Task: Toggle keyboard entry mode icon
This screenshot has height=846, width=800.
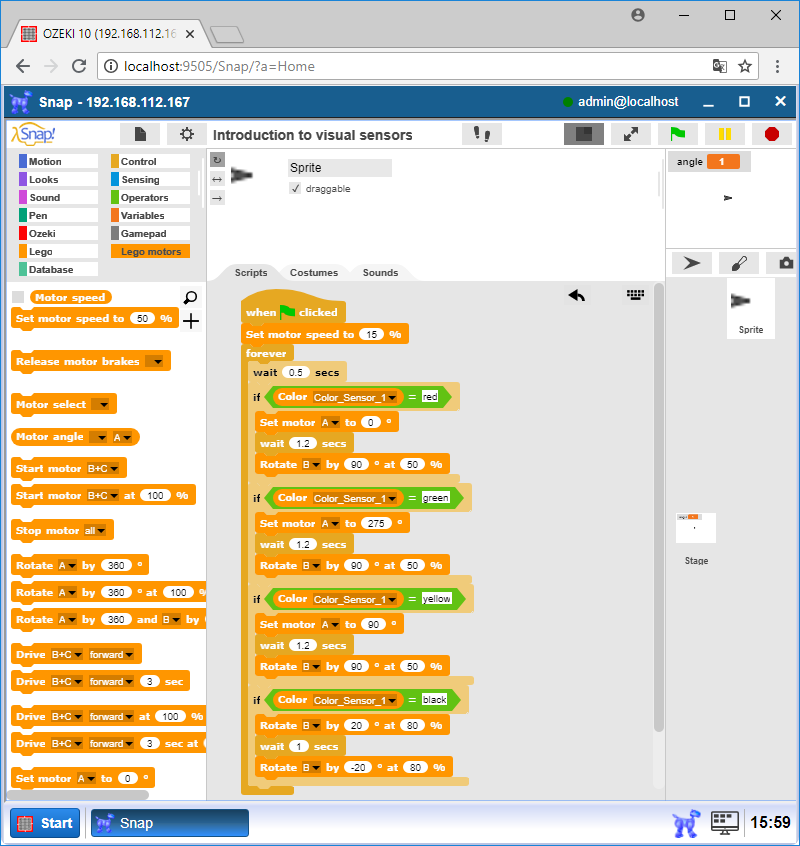Action: click(x=635, y=295)
